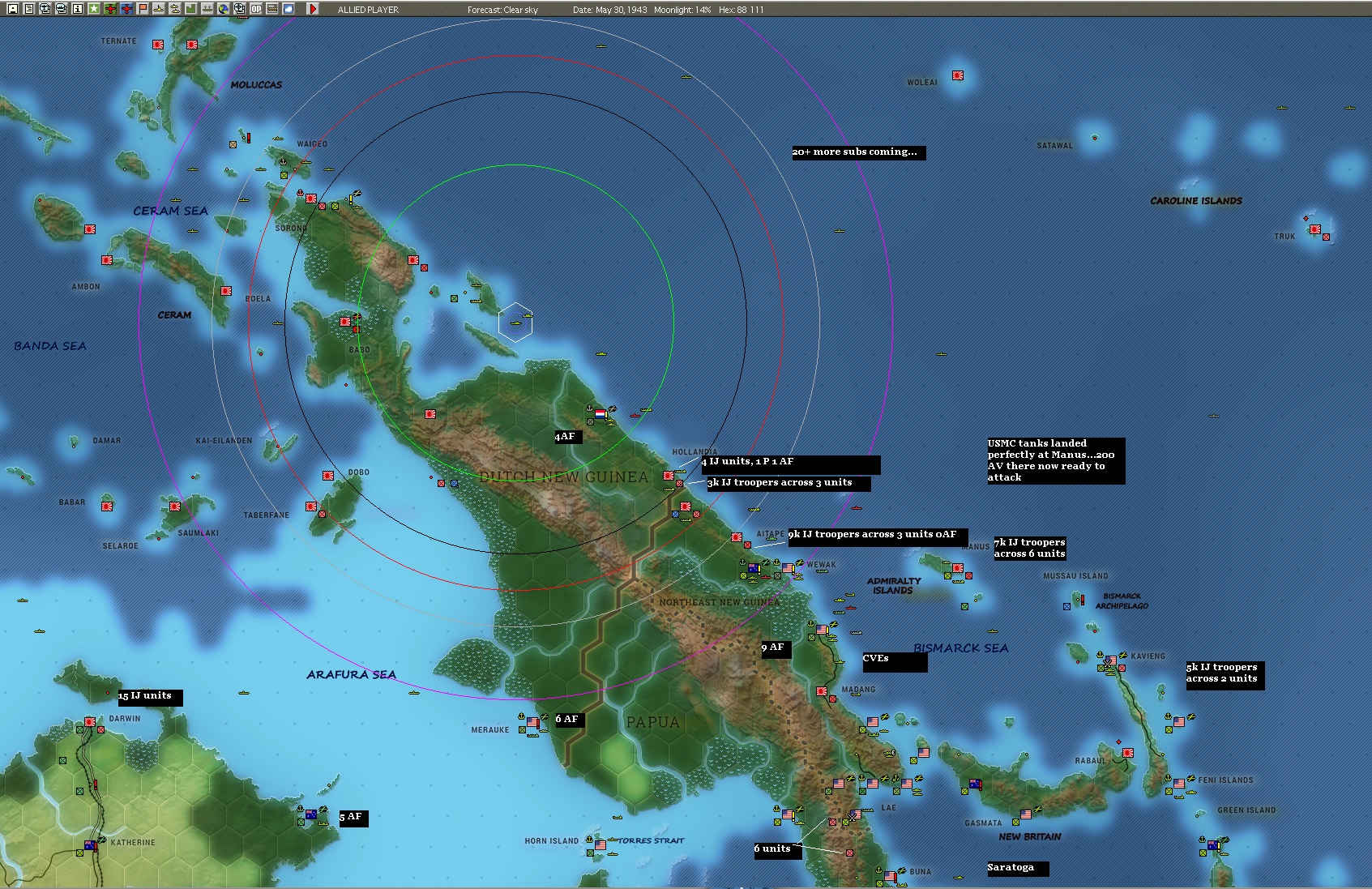Click '5k IJ troopers across 2 units' label
The height and width of the screenshot is (889, 1372).
click(x=1225, y=675)
